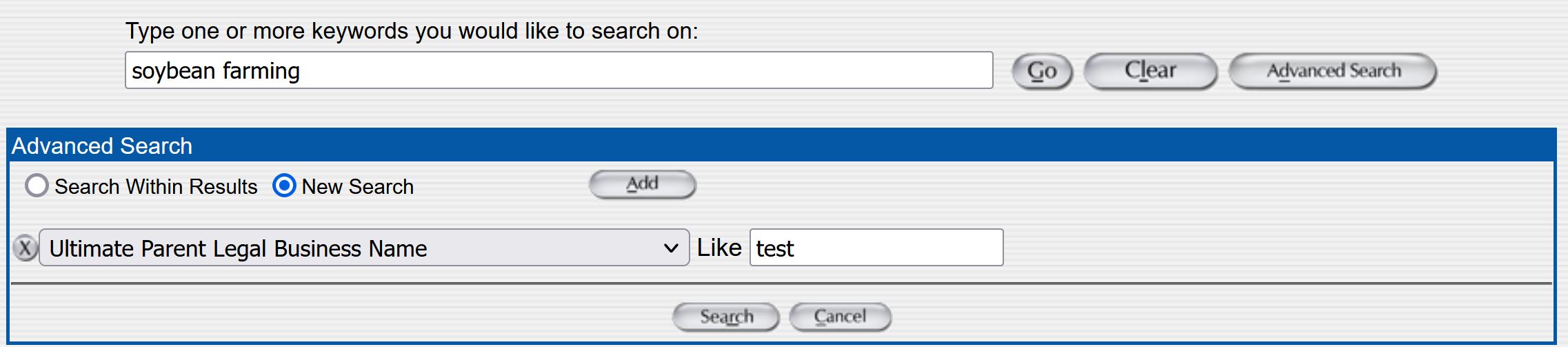
Task: Run the advanced Search button
Action: [x=726, y=317]
